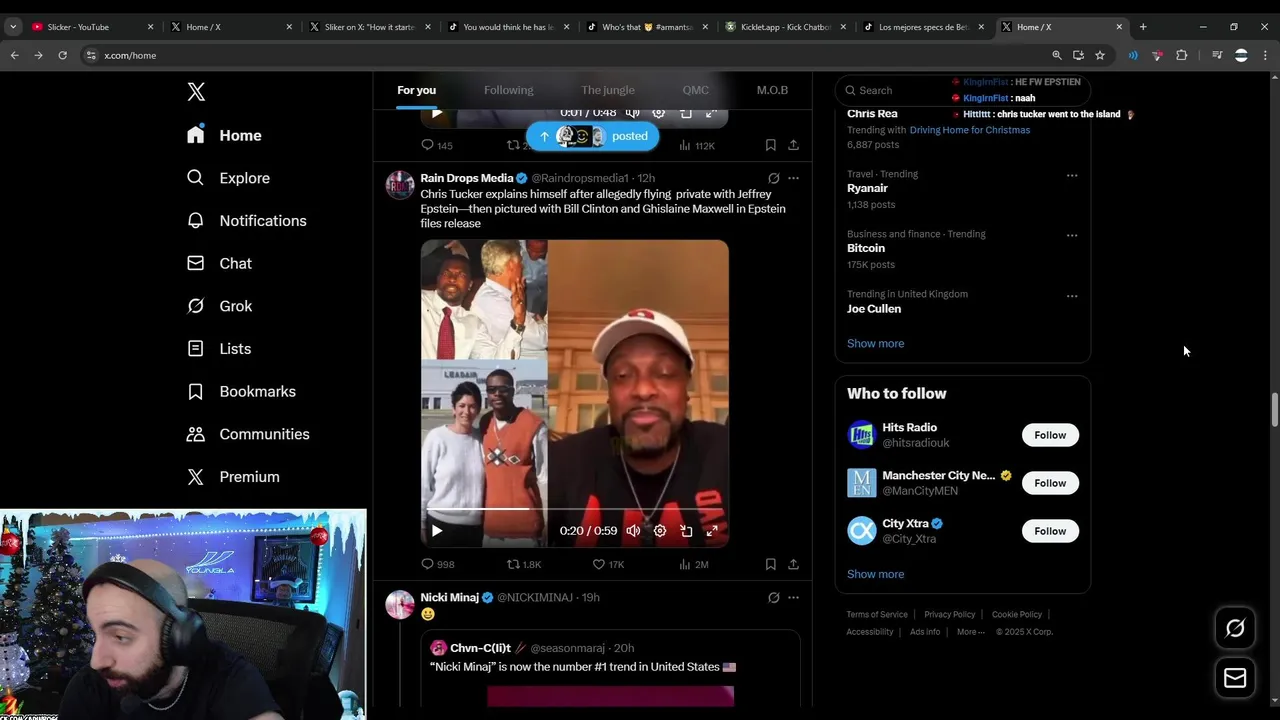Open Lists in the left sidebar
This screenshot has width=1280, height=720.
219,349
